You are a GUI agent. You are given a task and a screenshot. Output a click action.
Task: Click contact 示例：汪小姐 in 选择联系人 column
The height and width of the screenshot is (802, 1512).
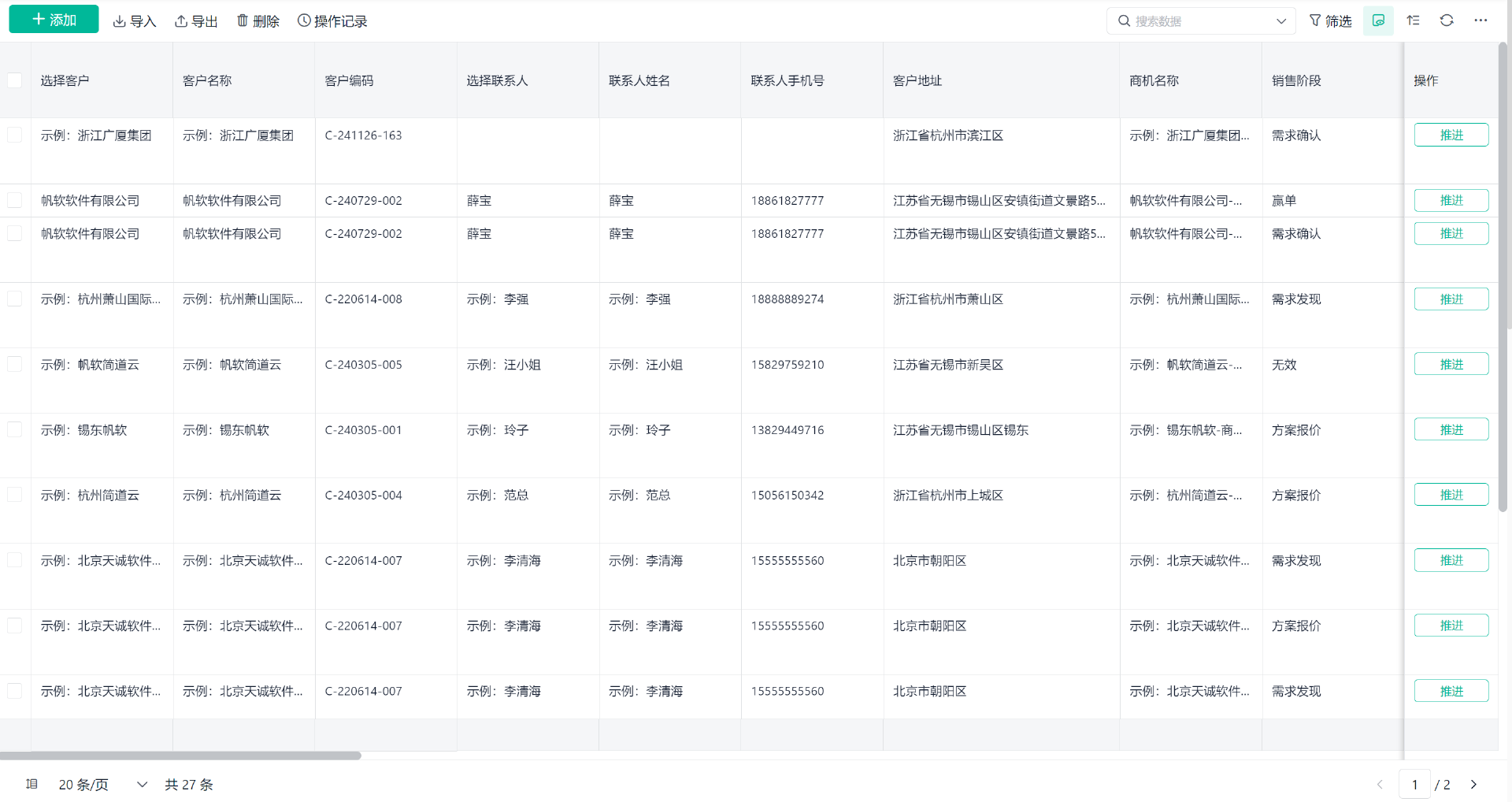pyautogui.click(x=503, y=365)
